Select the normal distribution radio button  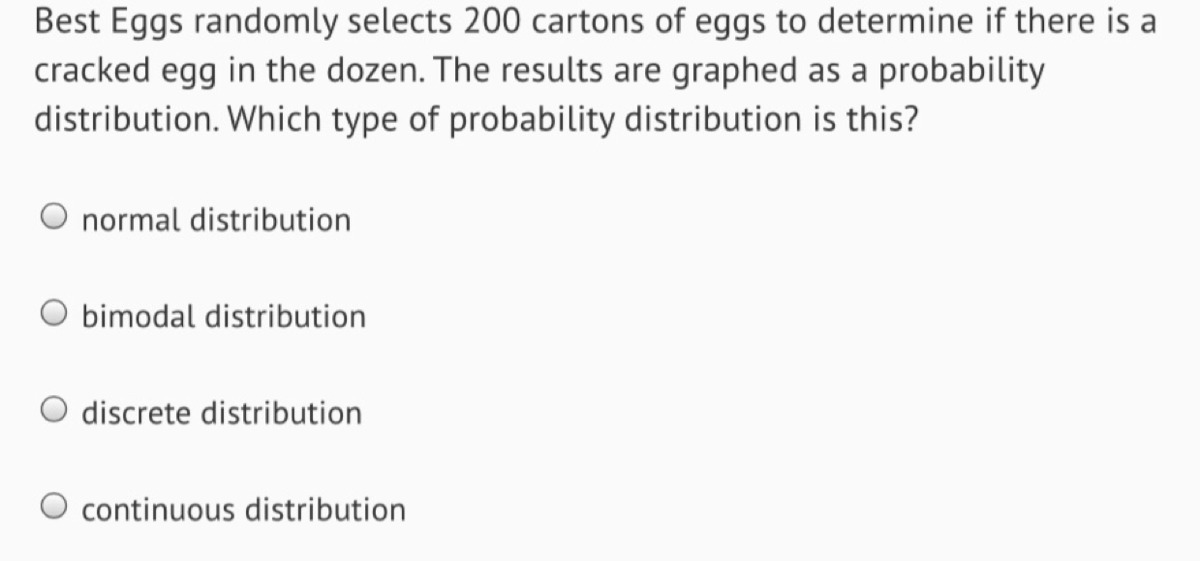(x=55, y=219)
